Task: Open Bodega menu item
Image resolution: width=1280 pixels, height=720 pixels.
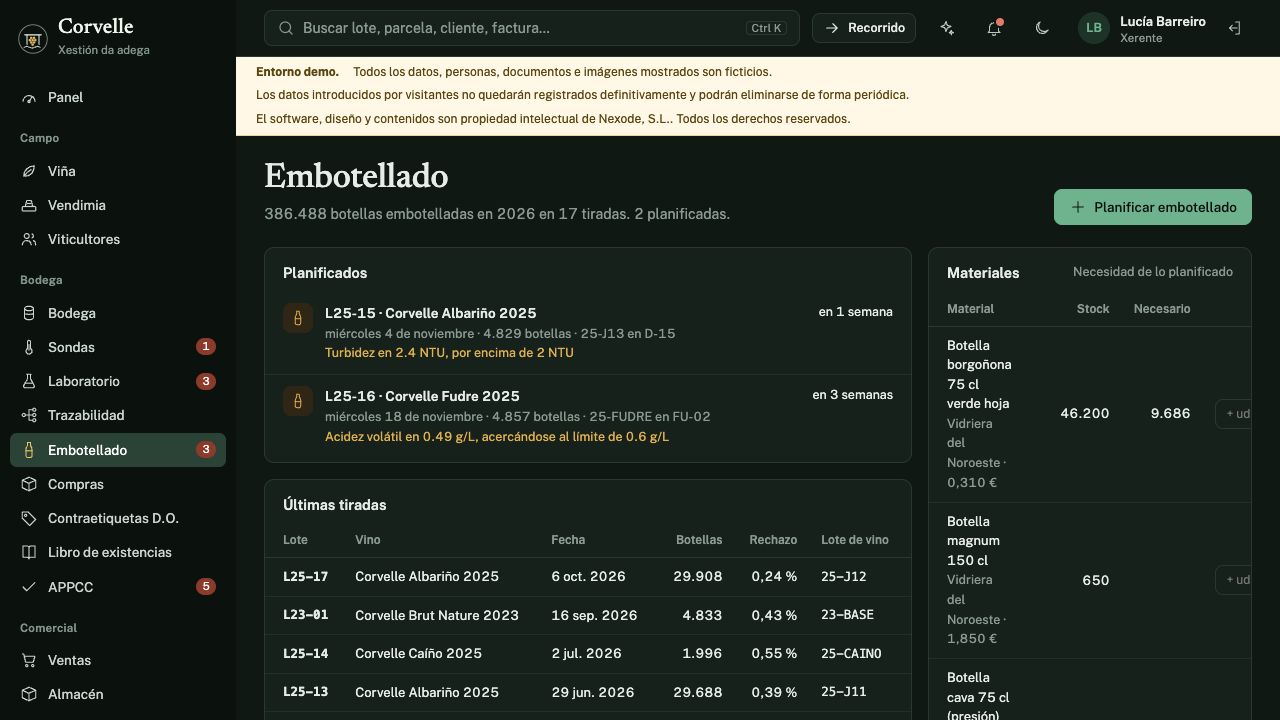Action: pyautogui.click(x=118, y=313)
